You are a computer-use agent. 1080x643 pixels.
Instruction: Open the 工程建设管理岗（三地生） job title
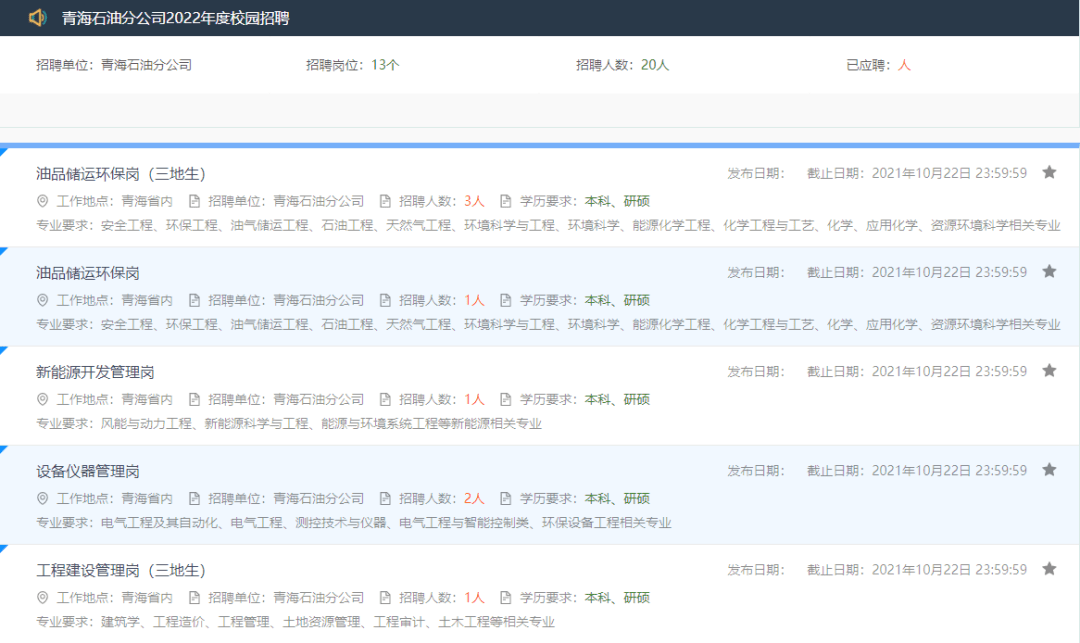tap(121, 571)
